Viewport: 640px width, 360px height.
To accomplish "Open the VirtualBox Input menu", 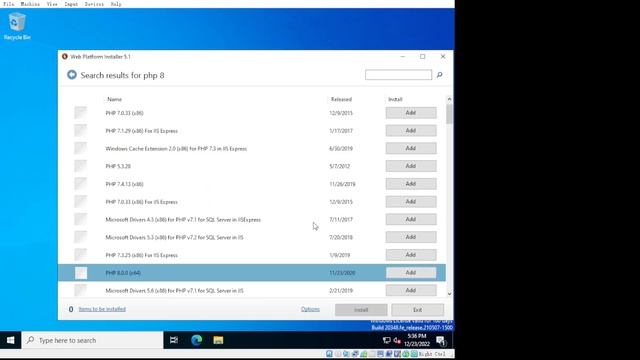I will point(71,4).
